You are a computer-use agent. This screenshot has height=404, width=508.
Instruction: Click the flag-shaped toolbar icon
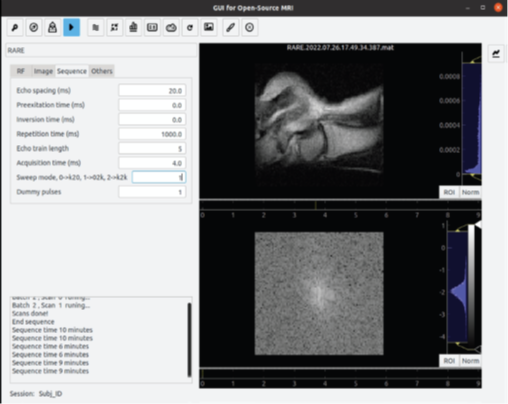(x=96, y=27)
